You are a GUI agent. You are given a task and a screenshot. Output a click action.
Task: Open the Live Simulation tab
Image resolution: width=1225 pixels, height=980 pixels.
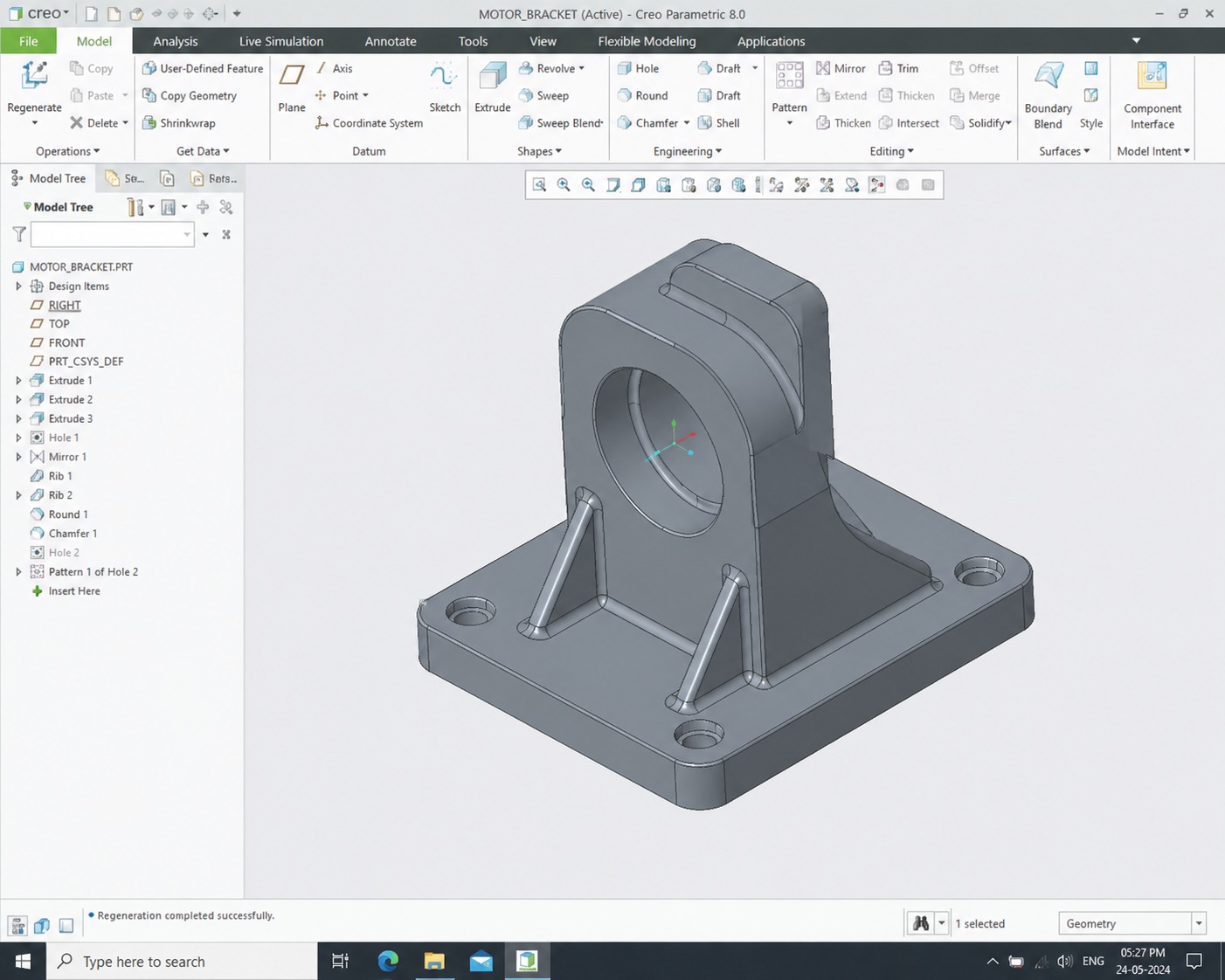click(281, 41)
